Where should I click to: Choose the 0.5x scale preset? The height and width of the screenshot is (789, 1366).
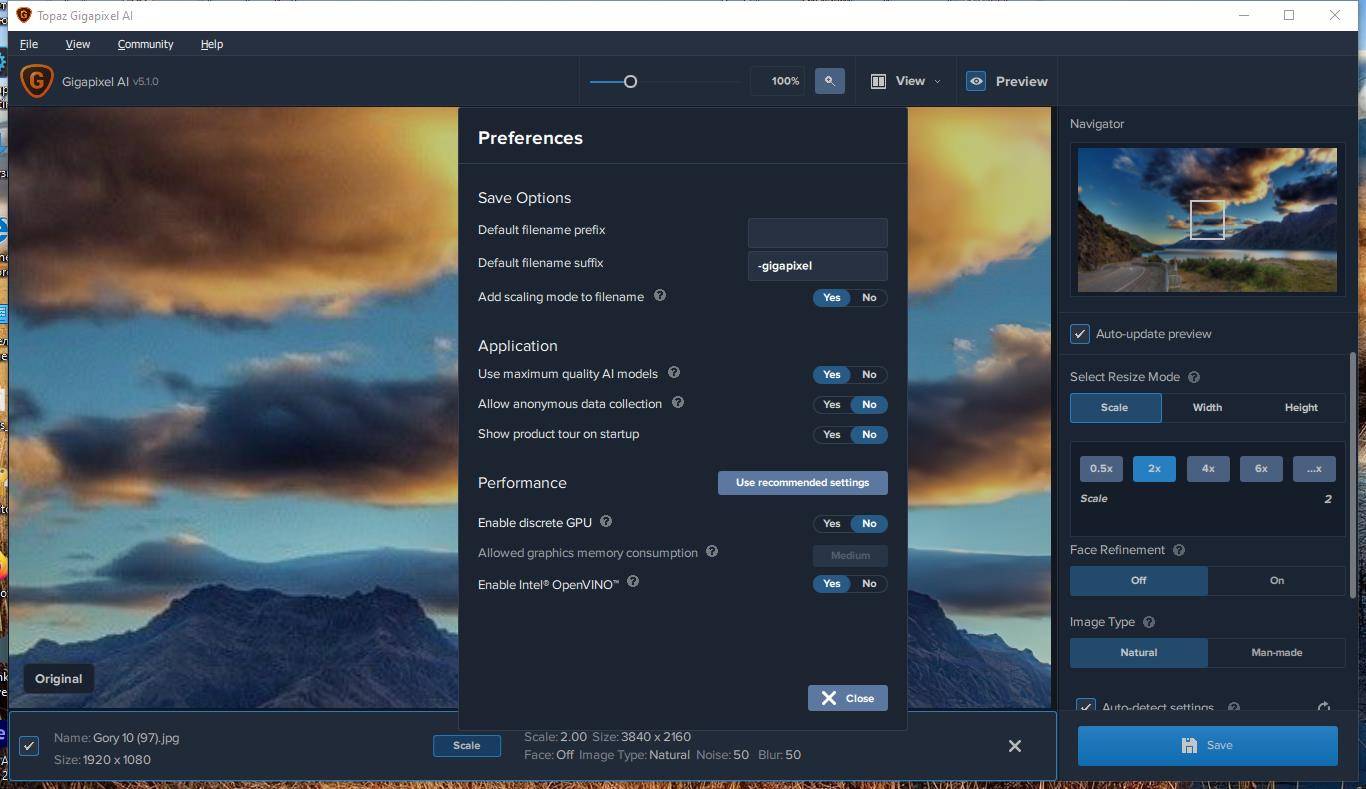coord(1101,468)
